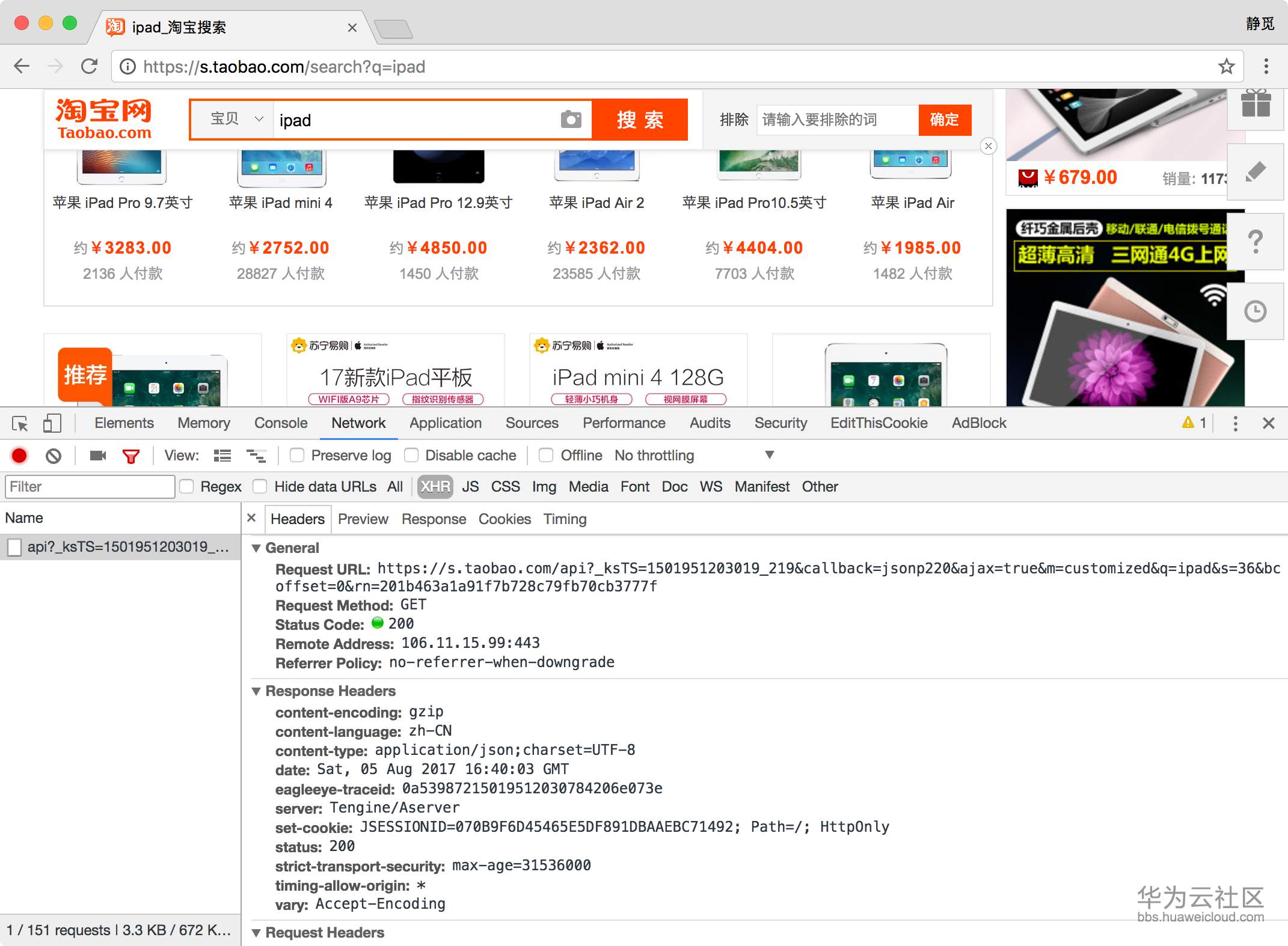This screenshot has width=1288, height=946.
Task: Toggle the device toolbar icon
Action: click(52, 423)
